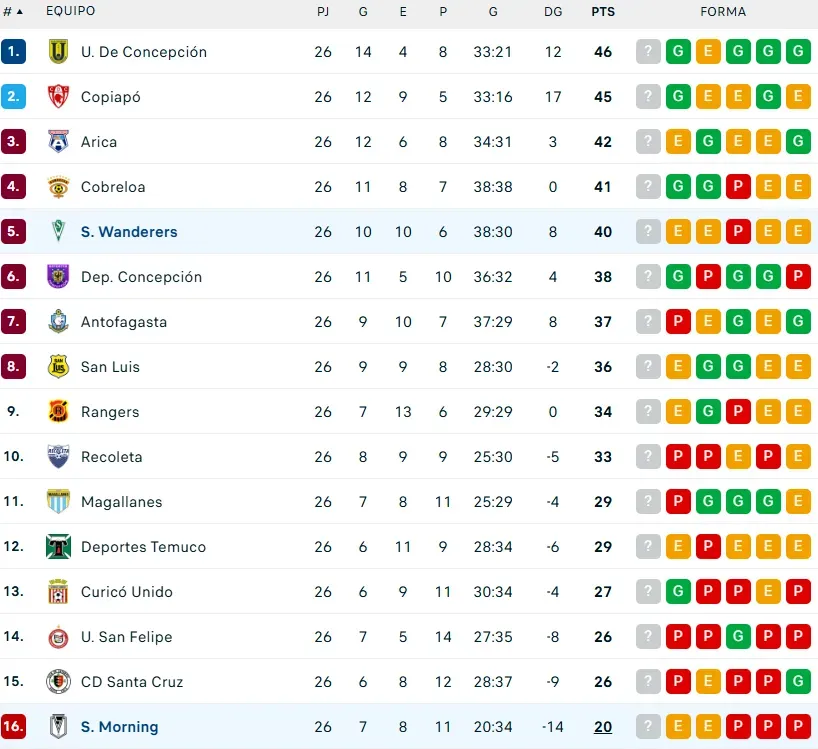The image size is (818, 749).
Task: Open the Antofagasta team page
Action: coord(124,322)
